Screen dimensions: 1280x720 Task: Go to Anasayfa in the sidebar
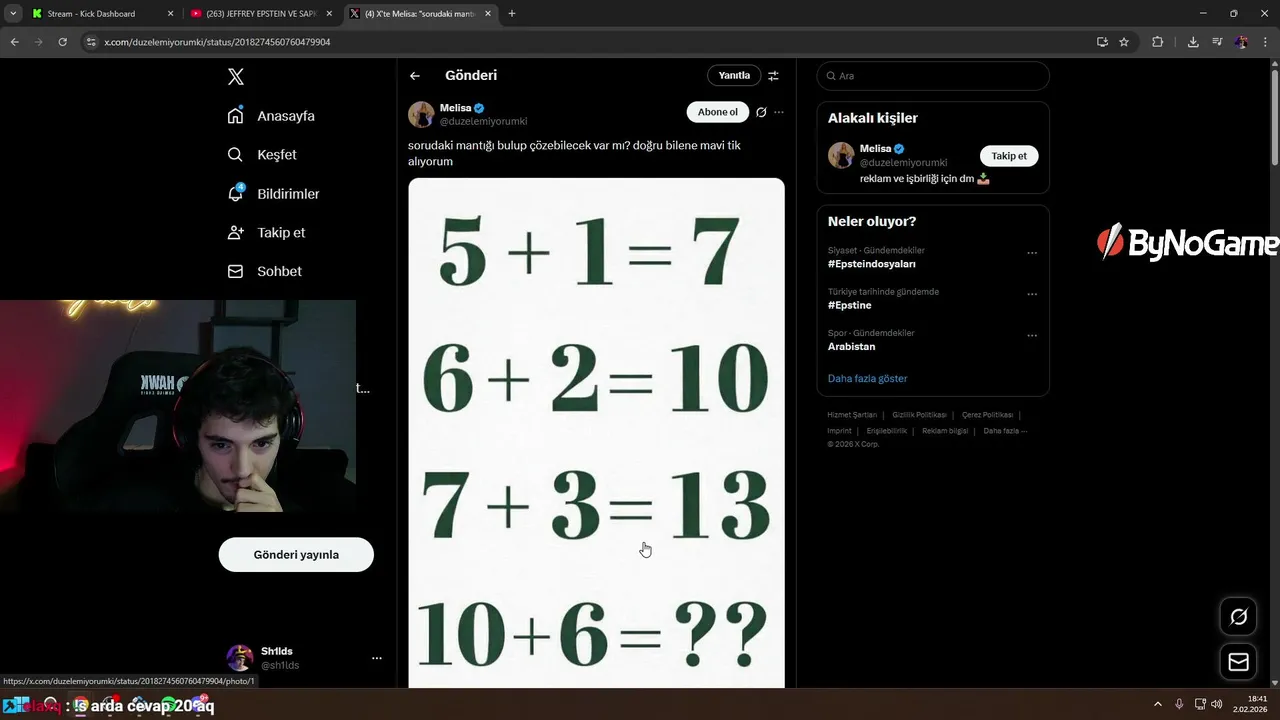coord(271,116)
